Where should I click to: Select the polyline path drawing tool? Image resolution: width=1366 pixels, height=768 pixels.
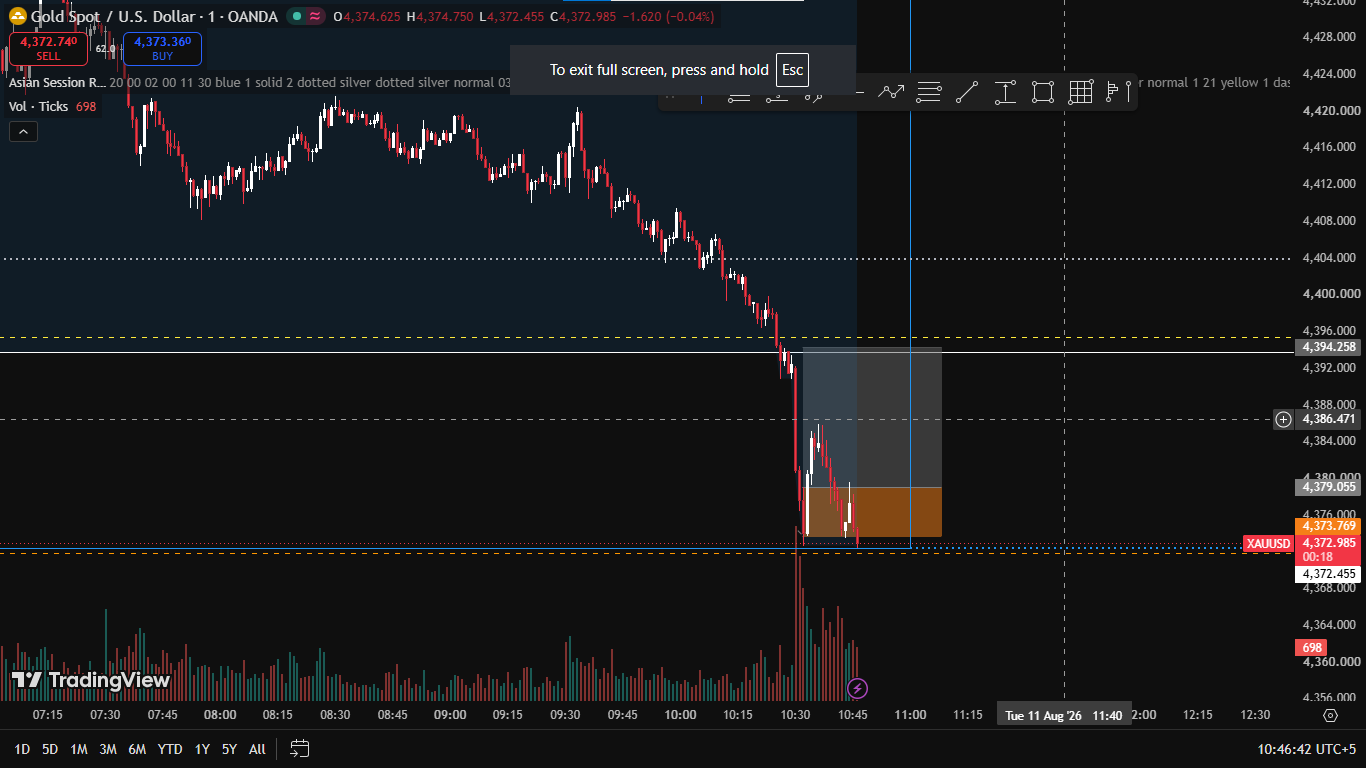pyautogui.click(x=891, y=92)
